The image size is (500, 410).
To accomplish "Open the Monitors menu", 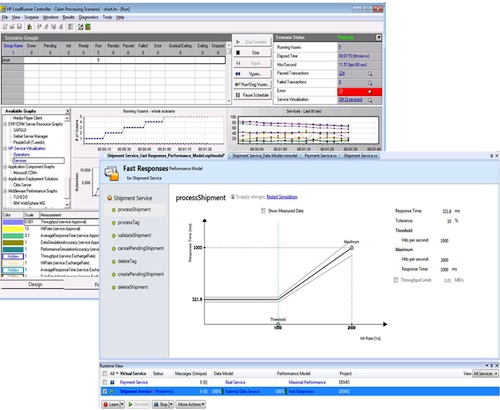I will (50, 17).
